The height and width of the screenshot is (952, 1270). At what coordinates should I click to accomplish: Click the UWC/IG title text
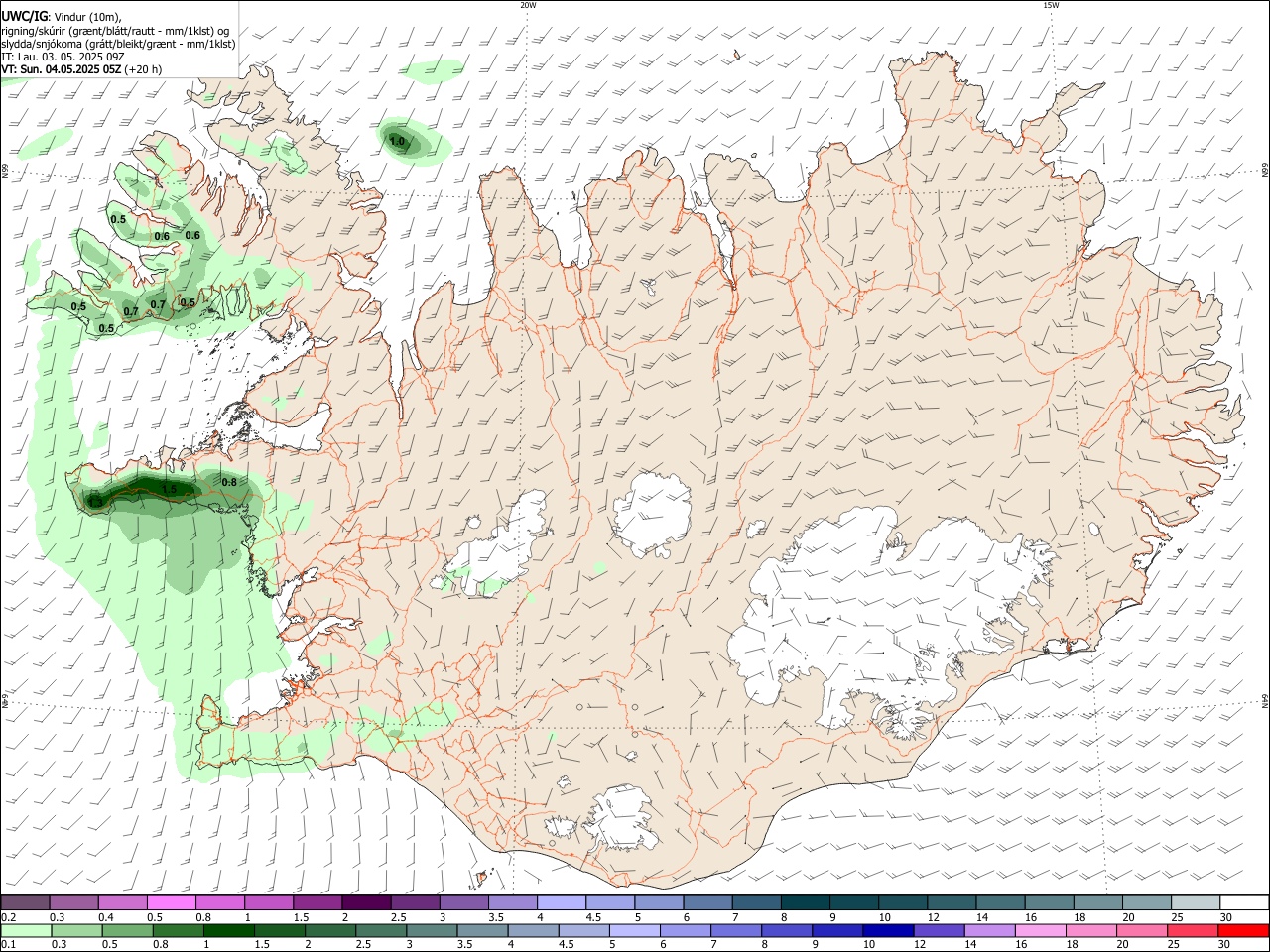point(24,16)
